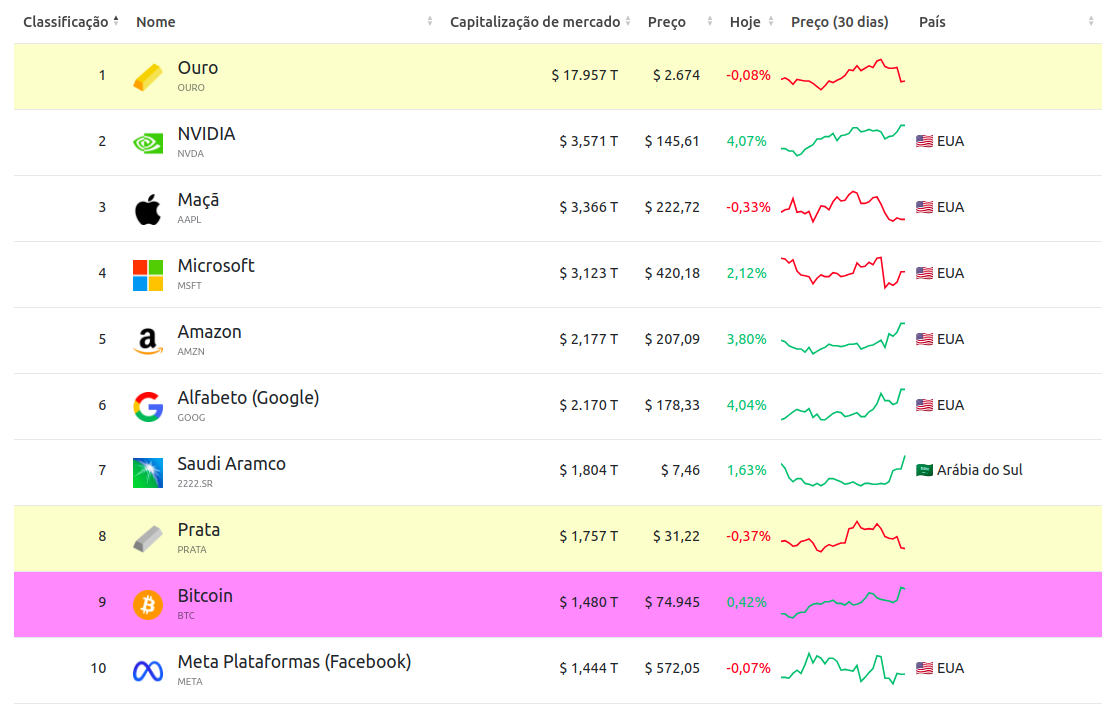Screen dimensions: 1116x705
Task: Click the Saudi Aramco logo icon
Action: click(x=148, y=473)
